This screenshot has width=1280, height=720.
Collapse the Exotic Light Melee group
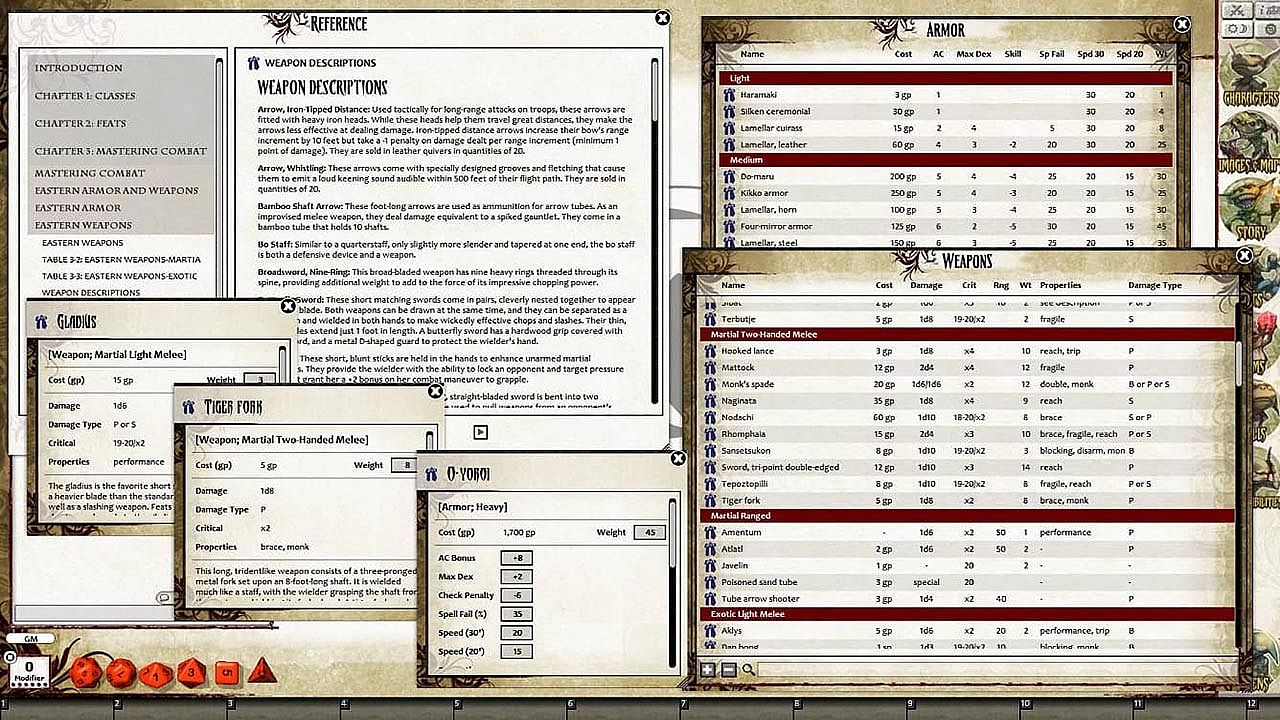[967, 614]
